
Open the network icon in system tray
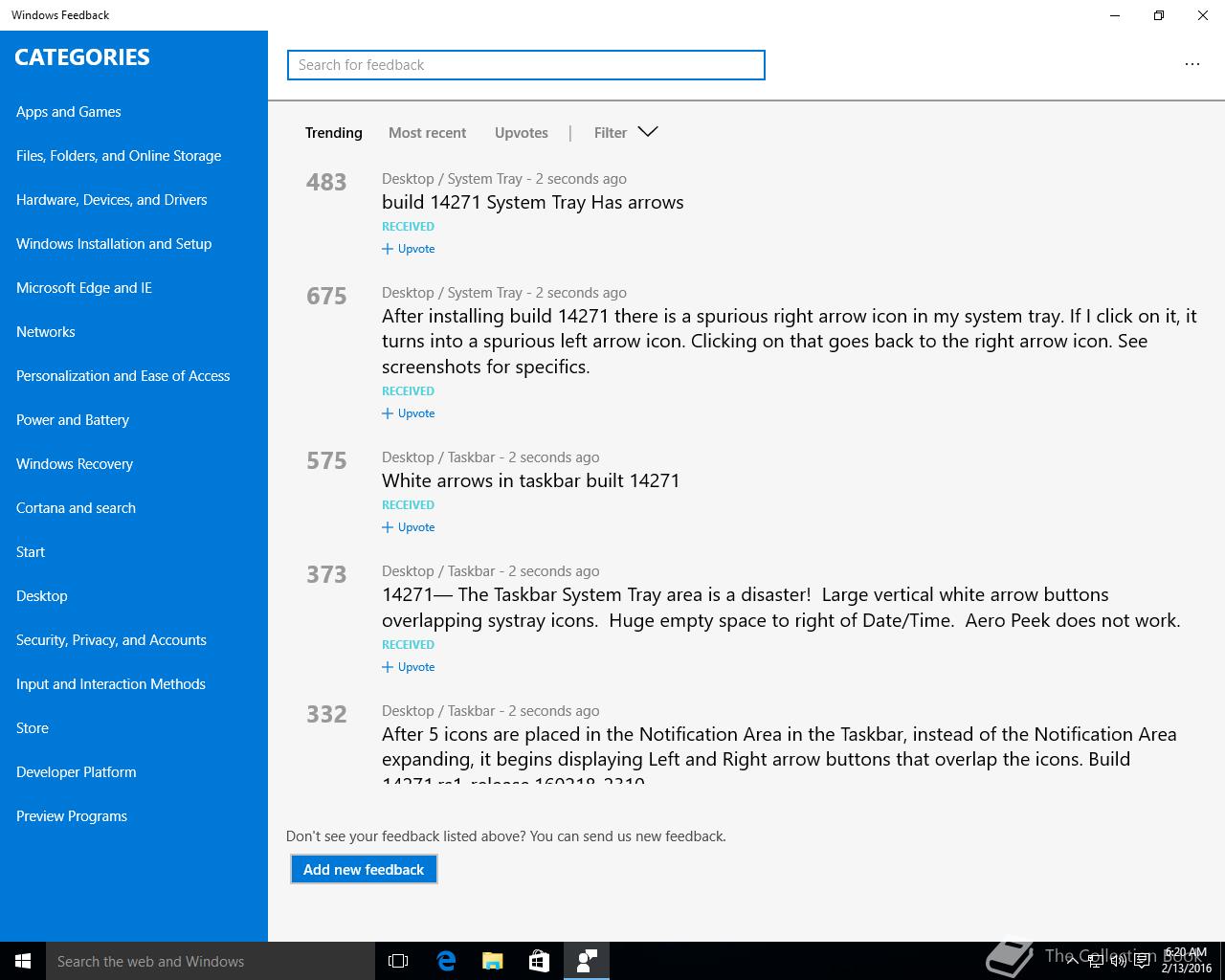pos(1097,961)
